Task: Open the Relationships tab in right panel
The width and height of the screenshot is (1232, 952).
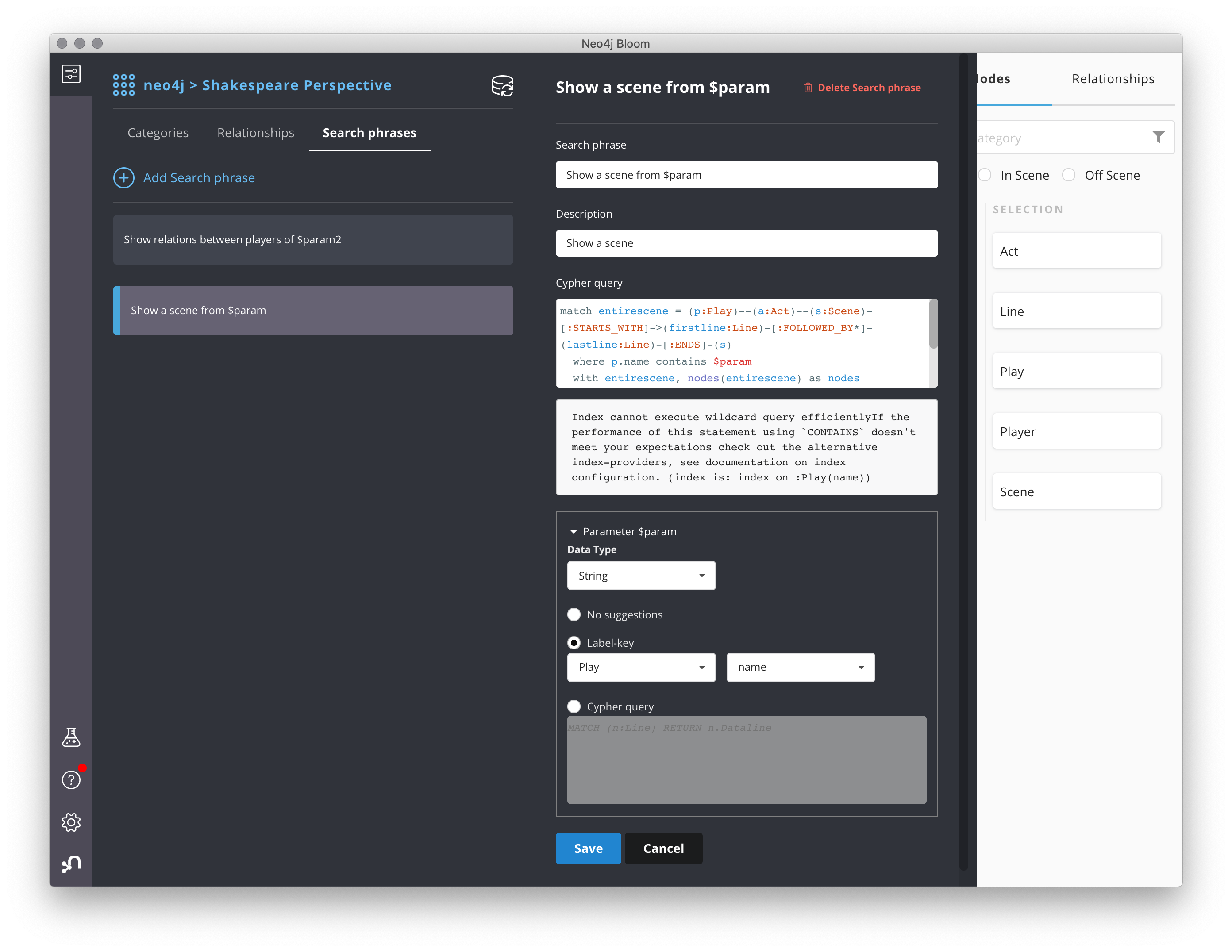Action: pos(1113,79)
